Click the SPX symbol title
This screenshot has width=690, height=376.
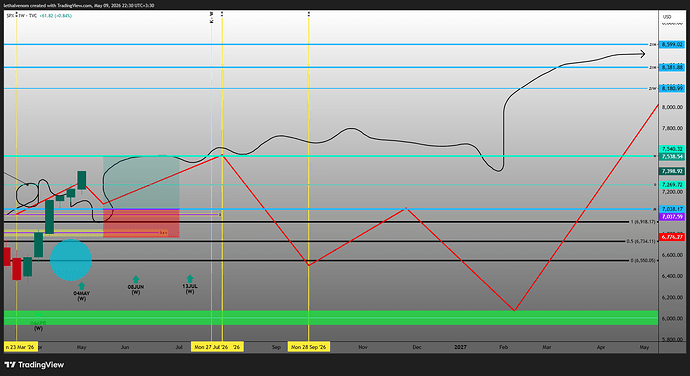(10, 15)
